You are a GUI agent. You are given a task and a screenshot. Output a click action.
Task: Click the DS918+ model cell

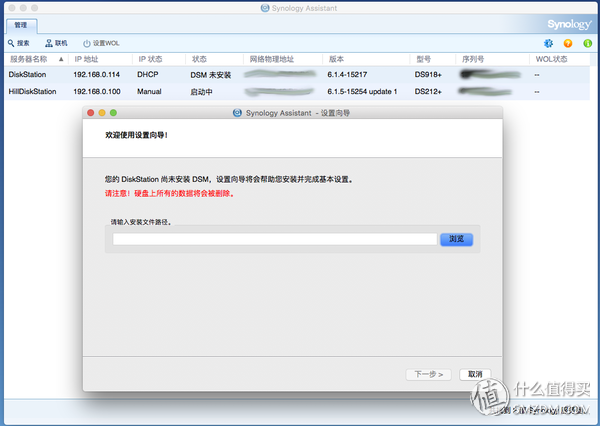pos(428,75)
